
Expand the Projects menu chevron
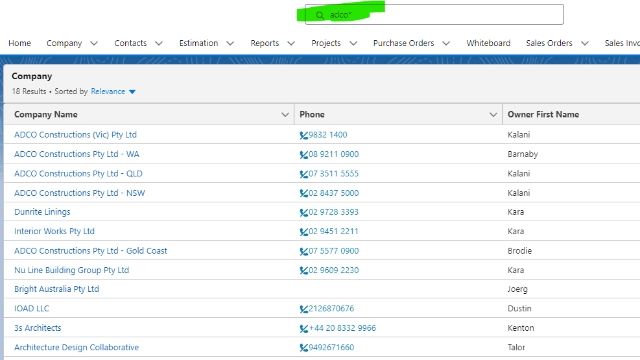pyautogui.click(x=353, y=43)
